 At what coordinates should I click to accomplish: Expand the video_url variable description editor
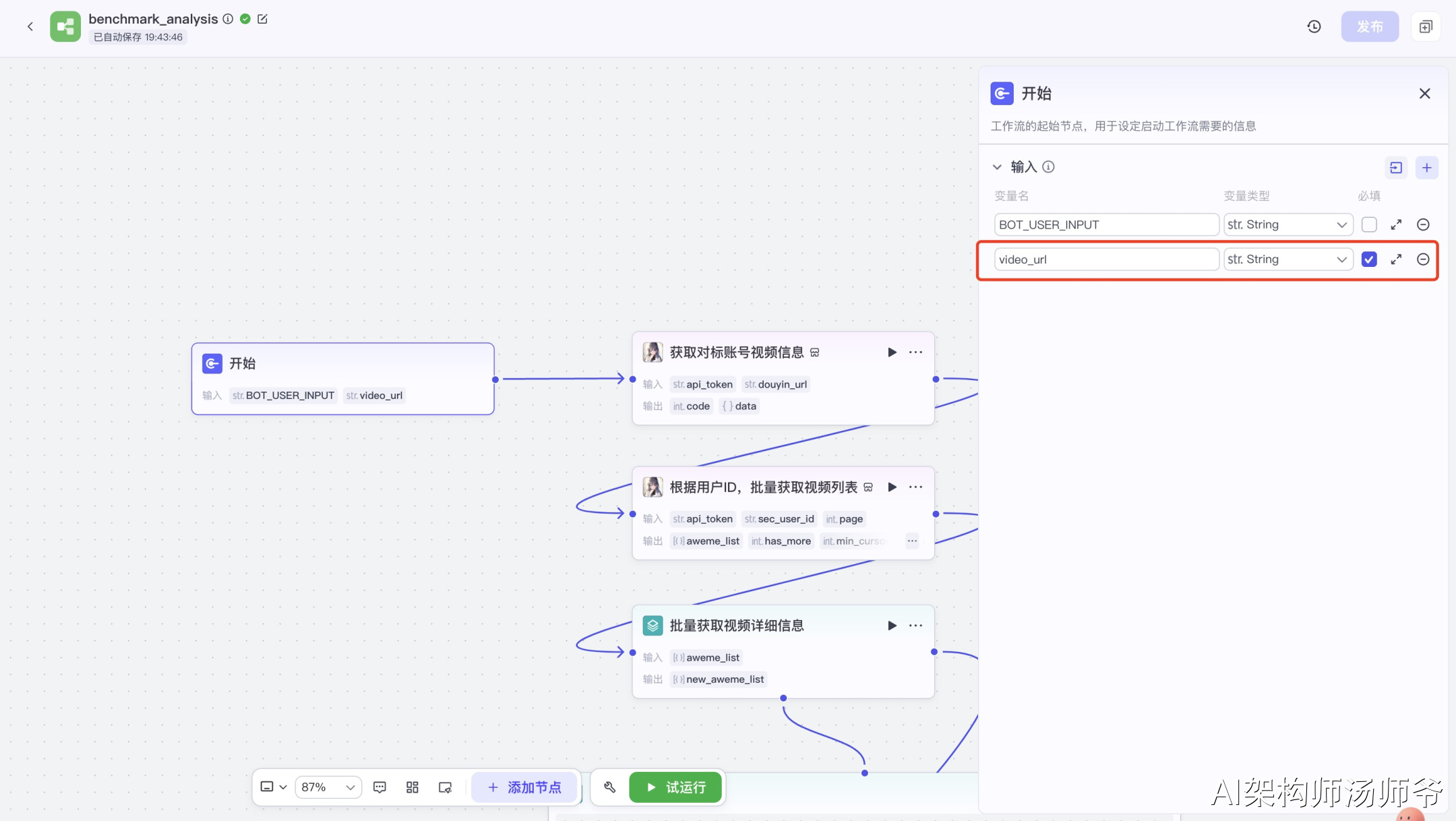1396,260
